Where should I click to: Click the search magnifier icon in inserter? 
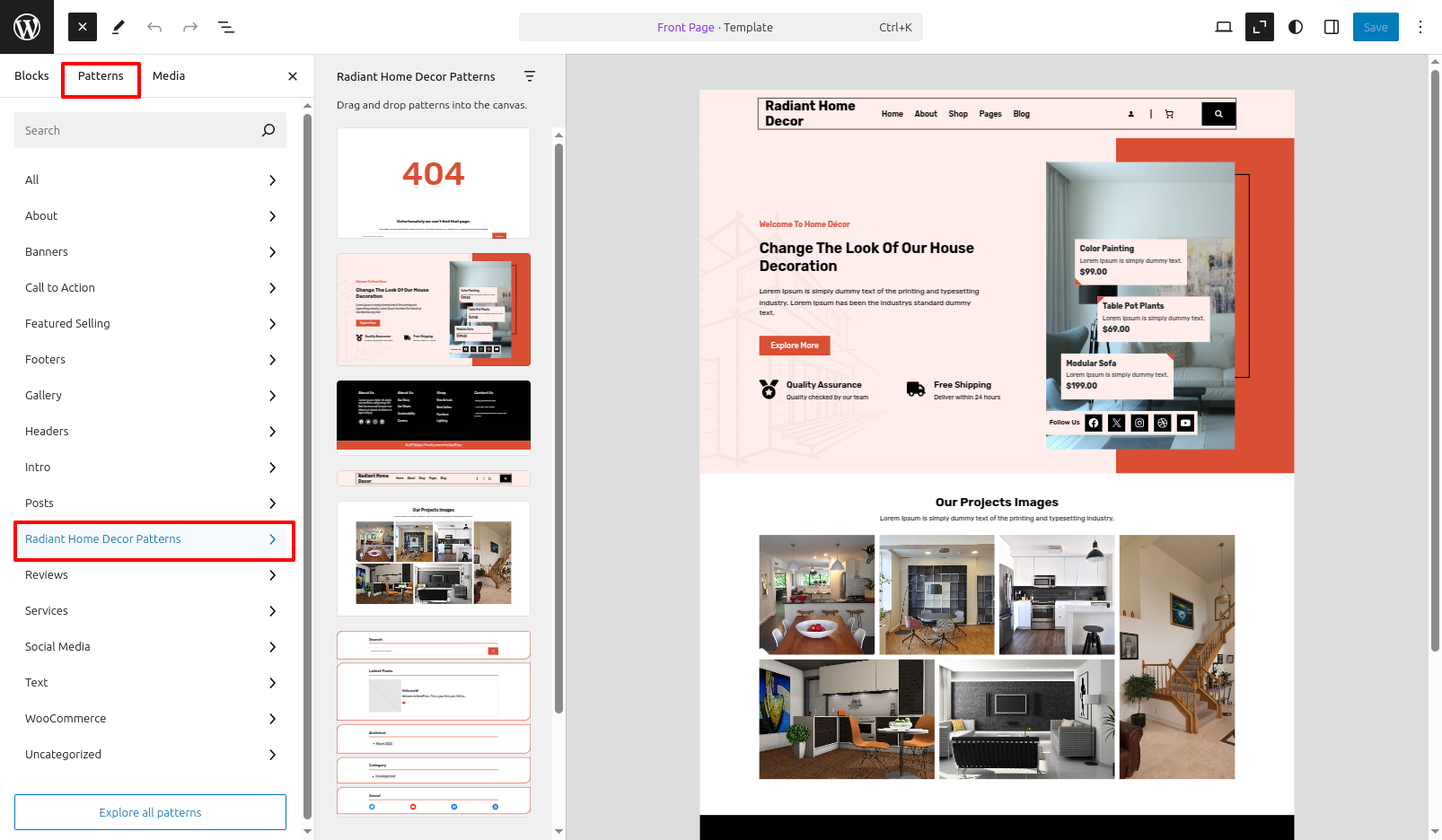[x=268, y=130]
